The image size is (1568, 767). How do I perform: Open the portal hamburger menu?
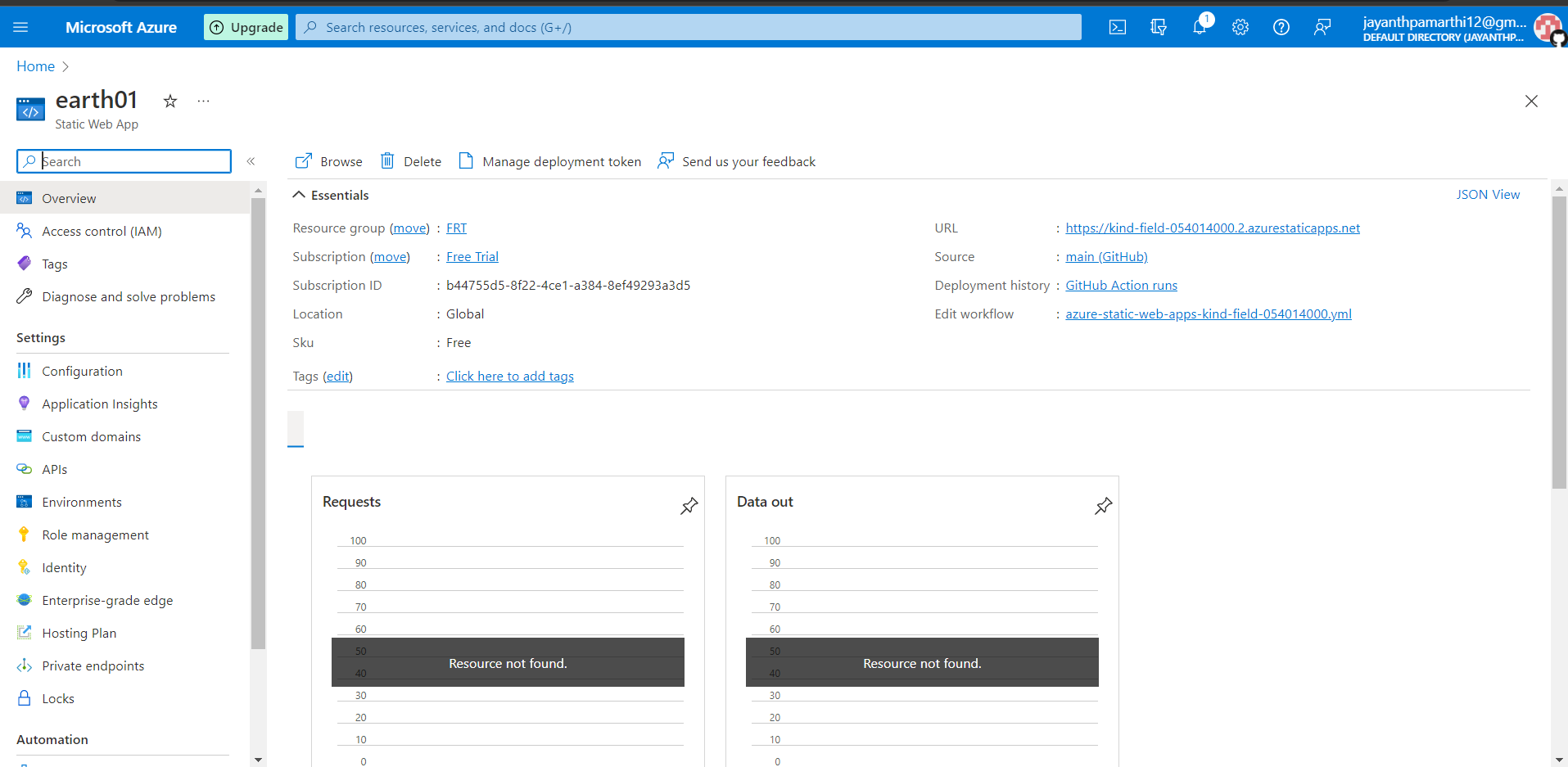tap(20, 26)
